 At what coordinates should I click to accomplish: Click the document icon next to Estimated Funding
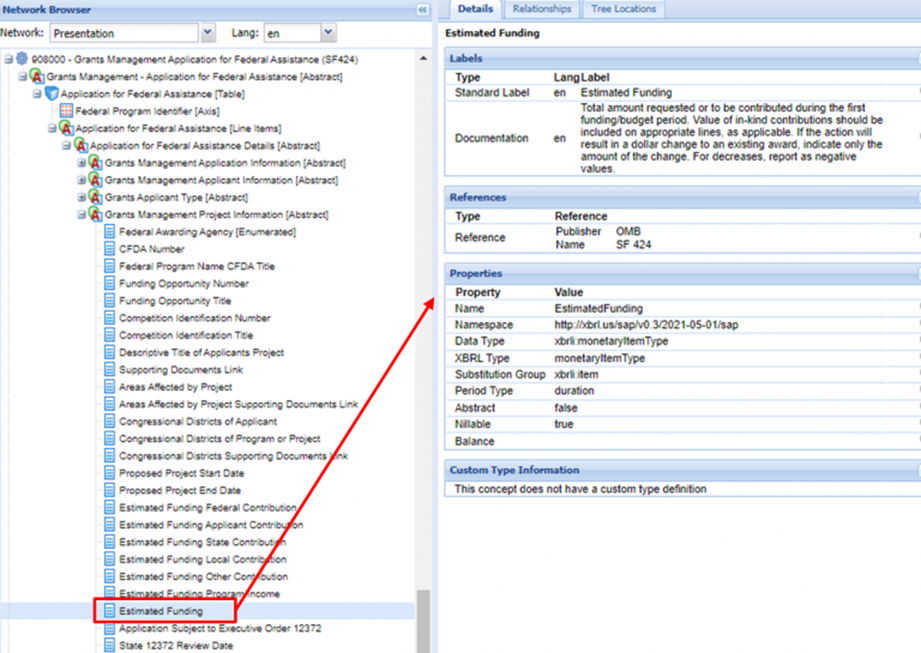[x=110, y=611]
